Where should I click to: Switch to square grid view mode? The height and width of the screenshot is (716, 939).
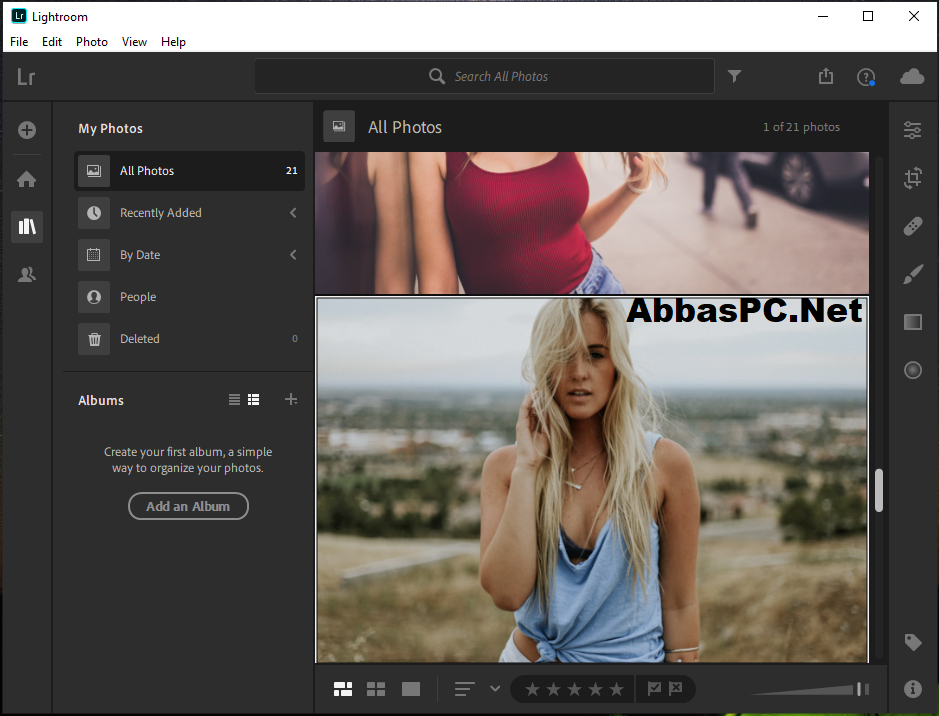click(x=376, y=689)
